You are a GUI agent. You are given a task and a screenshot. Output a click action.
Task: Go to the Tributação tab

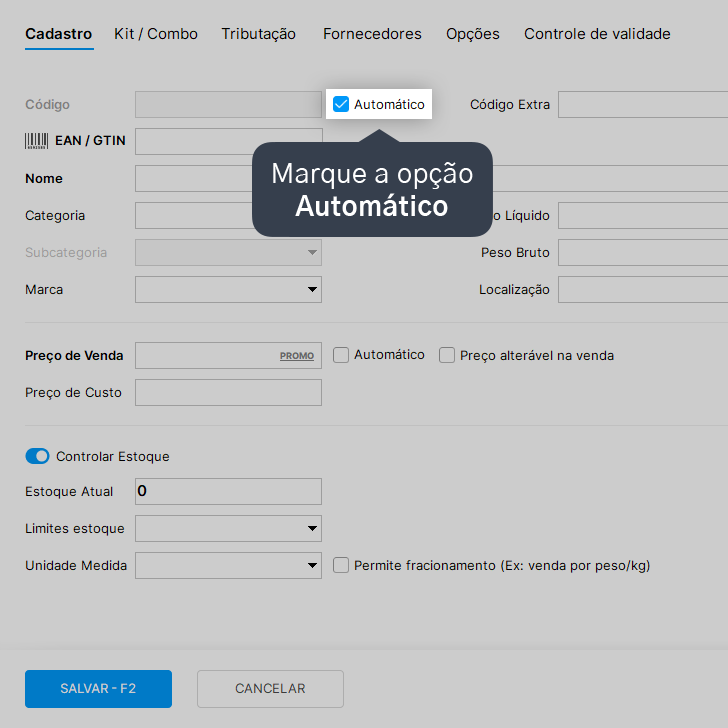259,34
